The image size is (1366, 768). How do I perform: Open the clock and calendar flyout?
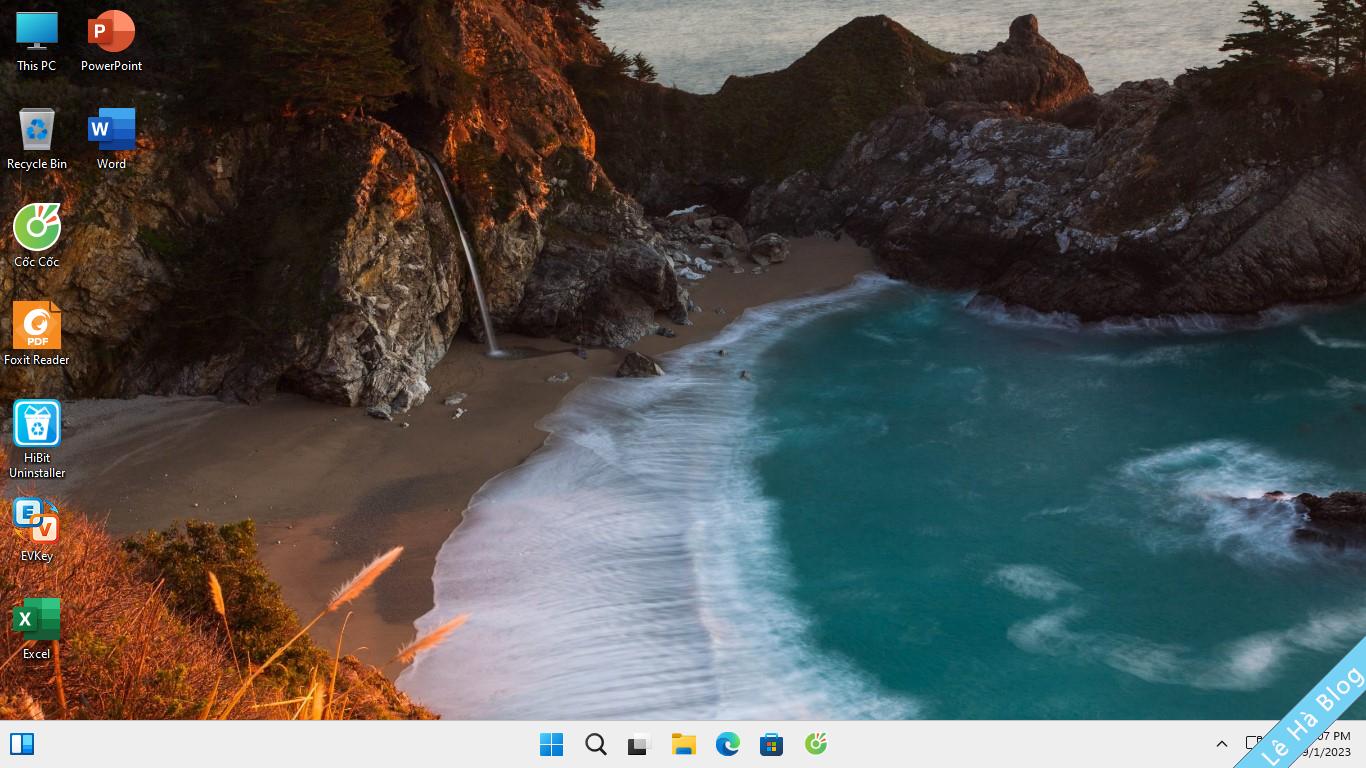1322,744
